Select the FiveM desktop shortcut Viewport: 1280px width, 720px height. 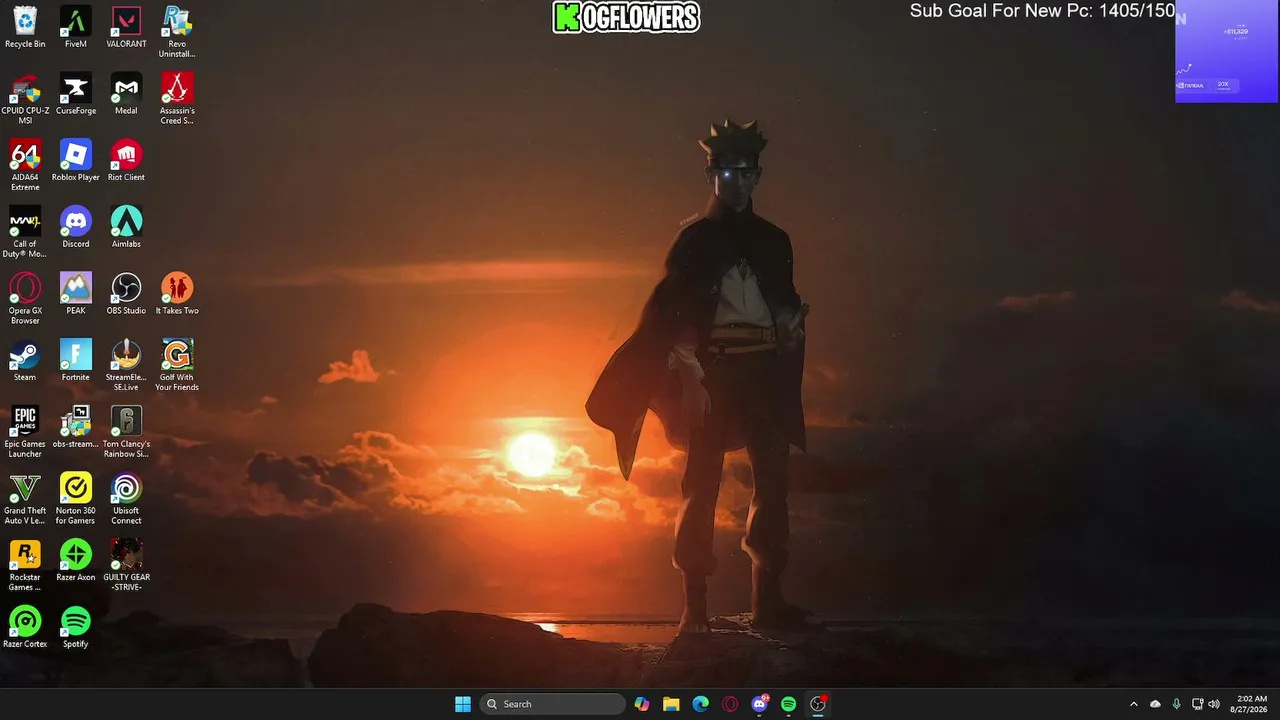click(76, 27)
